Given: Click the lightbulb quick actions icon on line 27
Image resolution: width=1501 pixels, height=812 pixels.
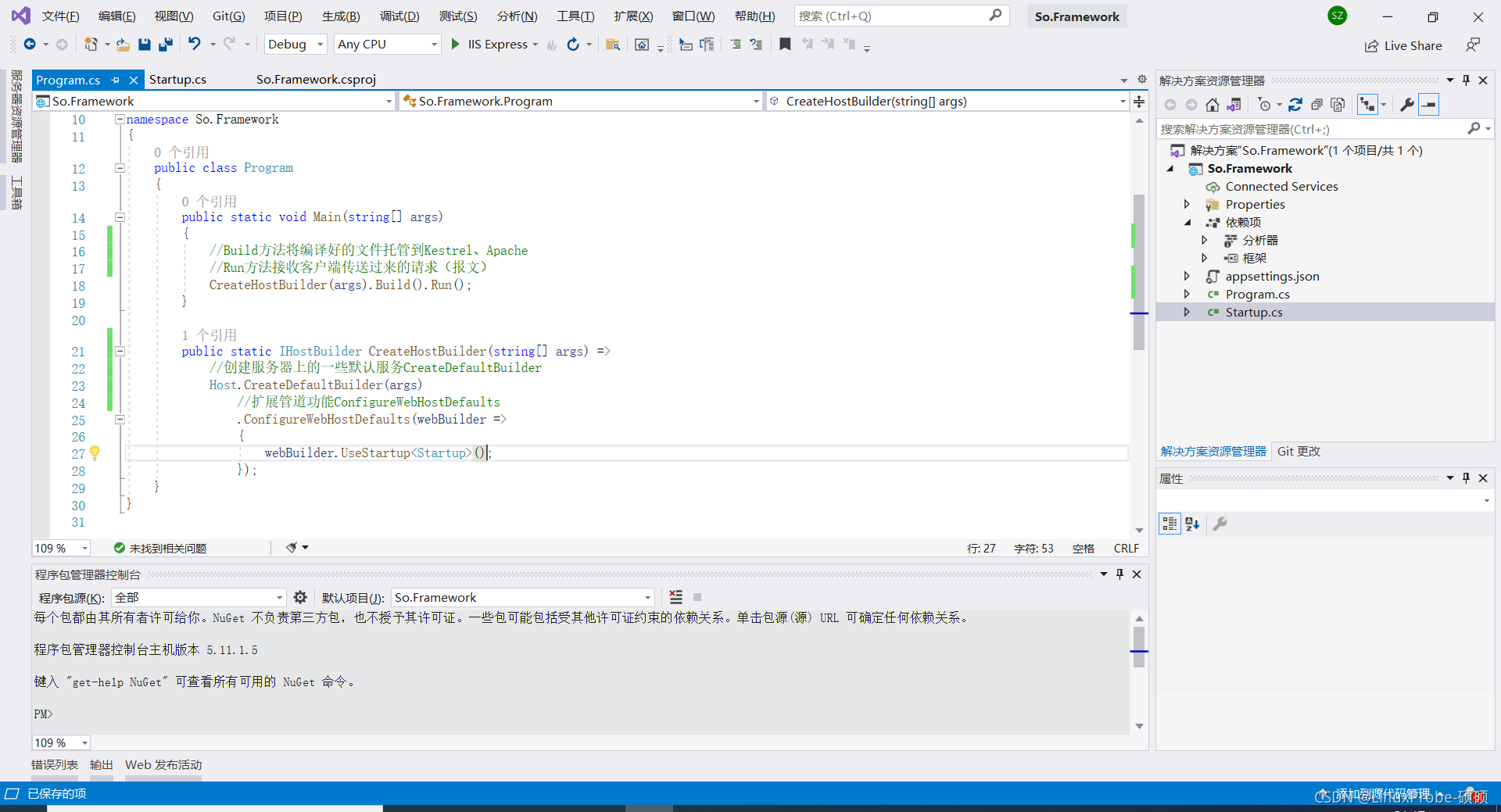Looking at the screenshot, I should point(95,453).
